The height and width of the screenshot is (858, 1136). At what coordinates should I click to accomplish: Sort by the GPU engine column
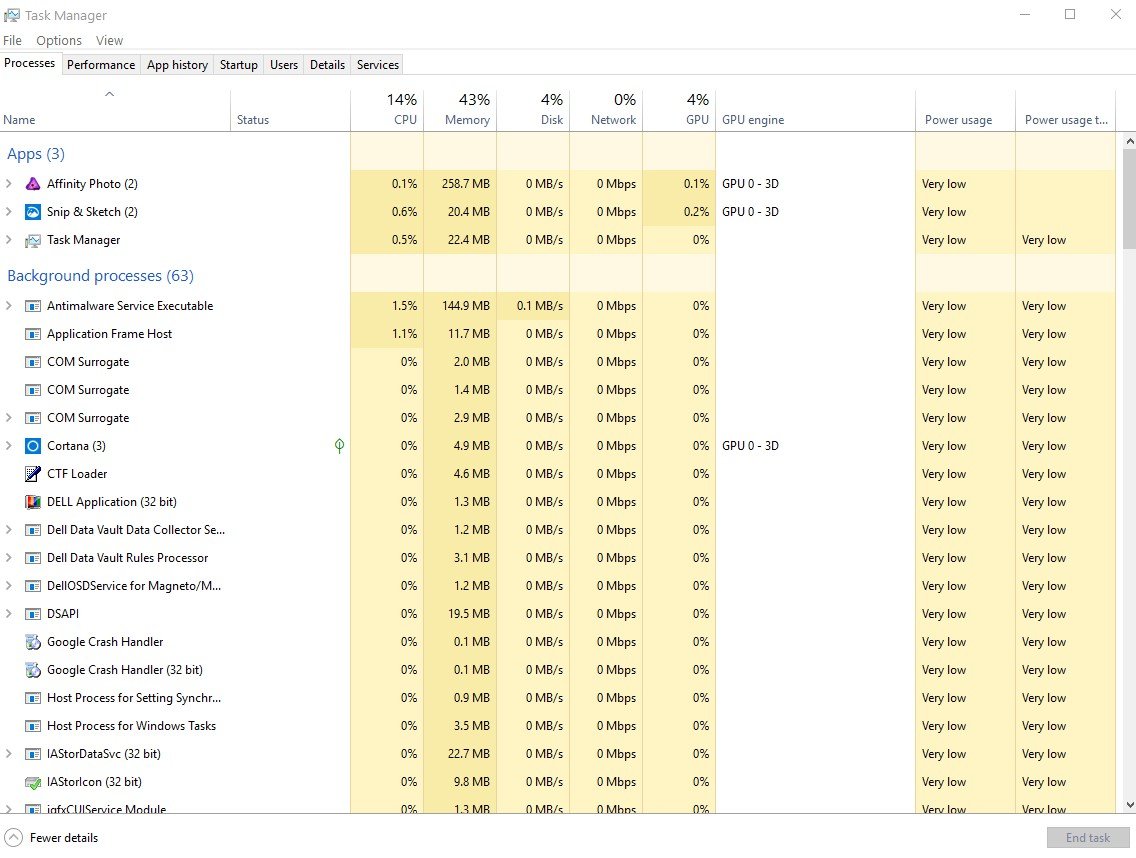[x=816, y=110]
